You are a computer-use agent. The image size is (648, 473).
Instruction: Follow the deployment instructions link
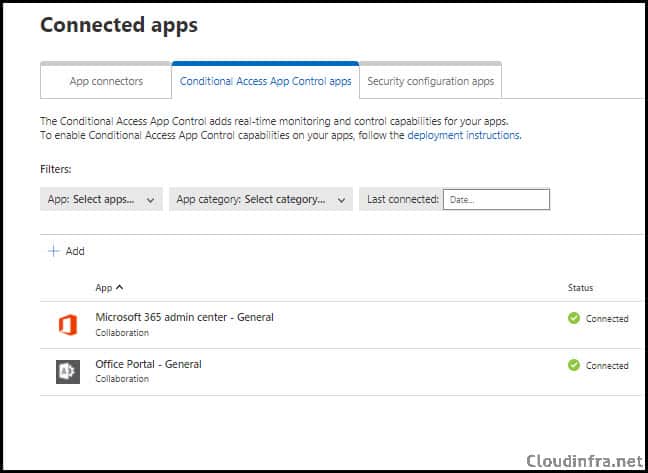tap(464, 135)
